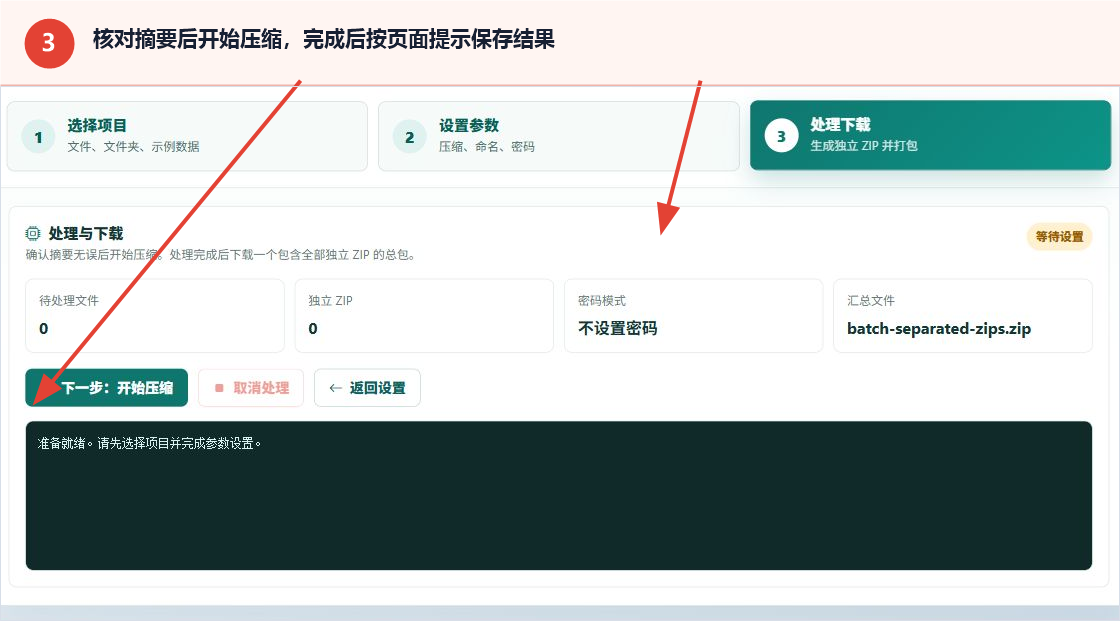Open step 1 选择项目 tab
The image size is (1120, 621).
187,136
